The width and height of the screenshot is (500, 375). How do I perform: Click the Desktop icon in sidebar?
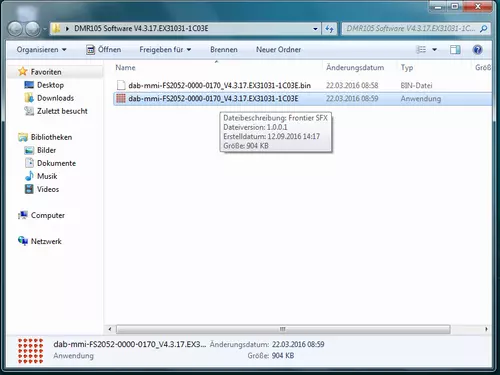click(x=29, y=85)
